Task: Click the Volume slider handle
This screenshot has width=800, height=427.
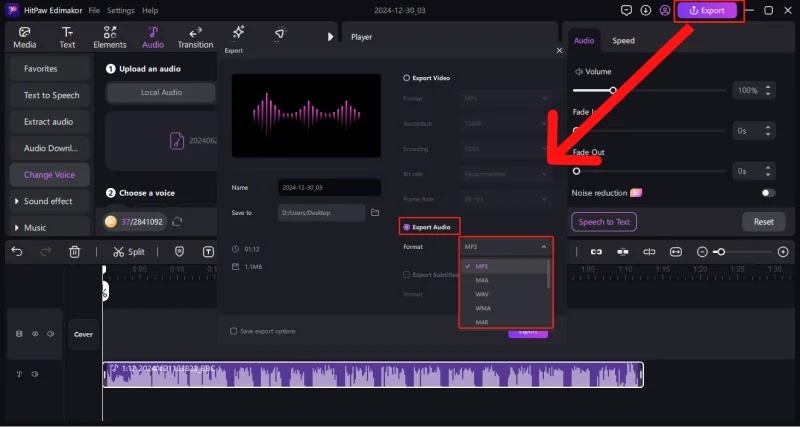Action: click(612, 90)
